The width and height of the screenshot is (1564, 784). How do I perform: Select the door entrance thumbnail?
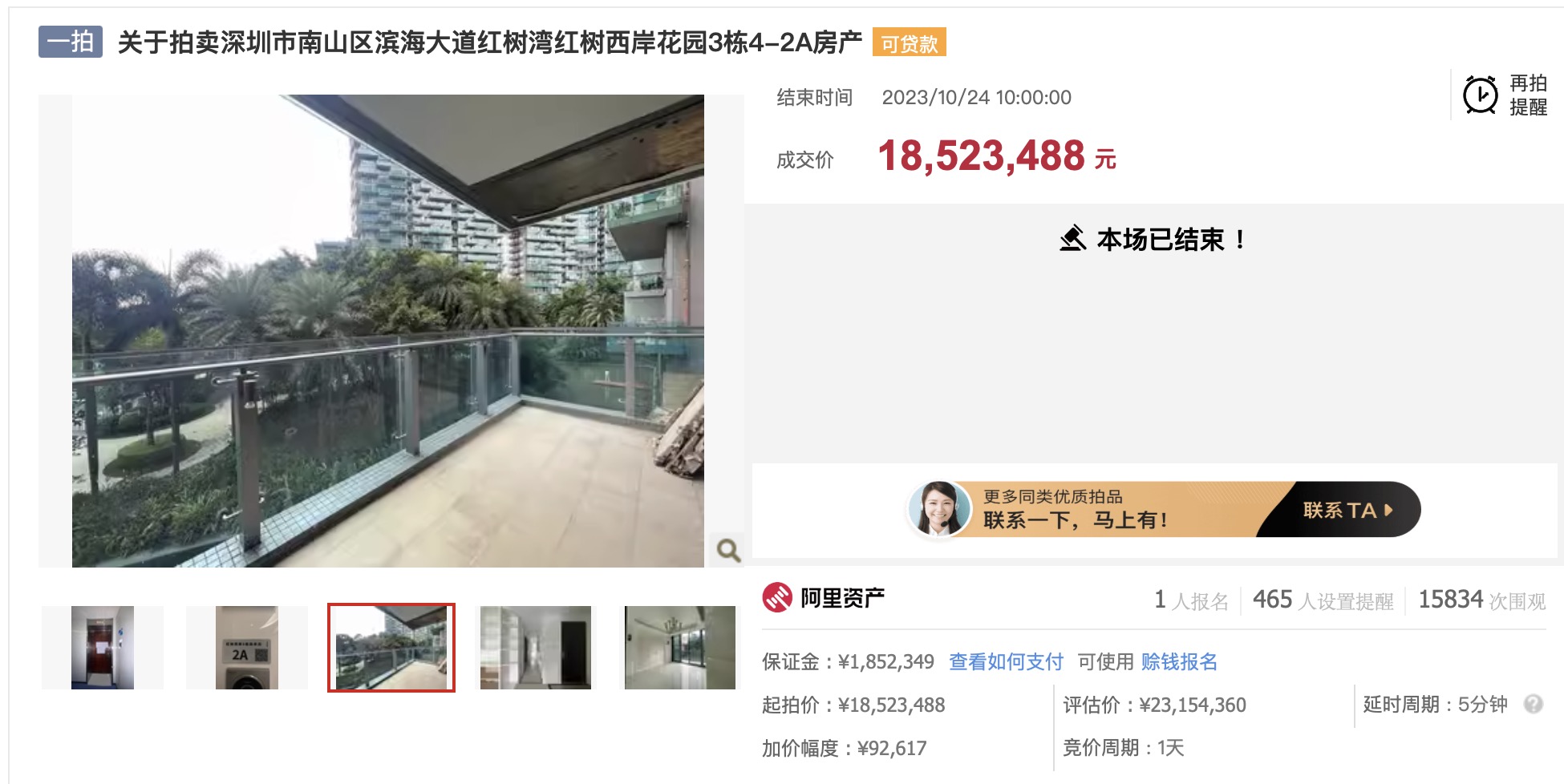click(103, 648)
